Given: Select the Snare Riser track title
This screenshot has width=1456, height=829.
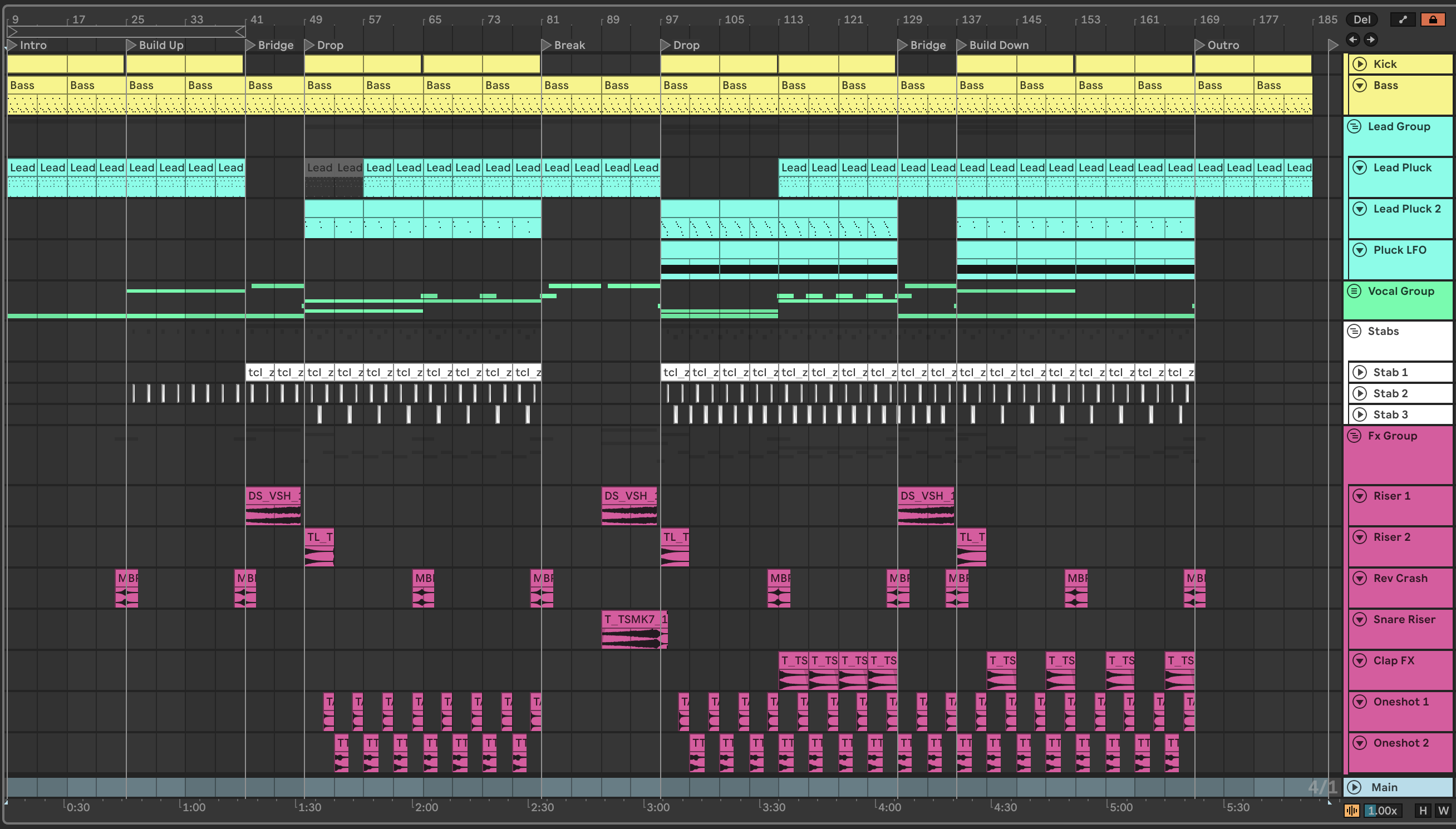Looking at the screenshot, I should [x=1404, y=619].
